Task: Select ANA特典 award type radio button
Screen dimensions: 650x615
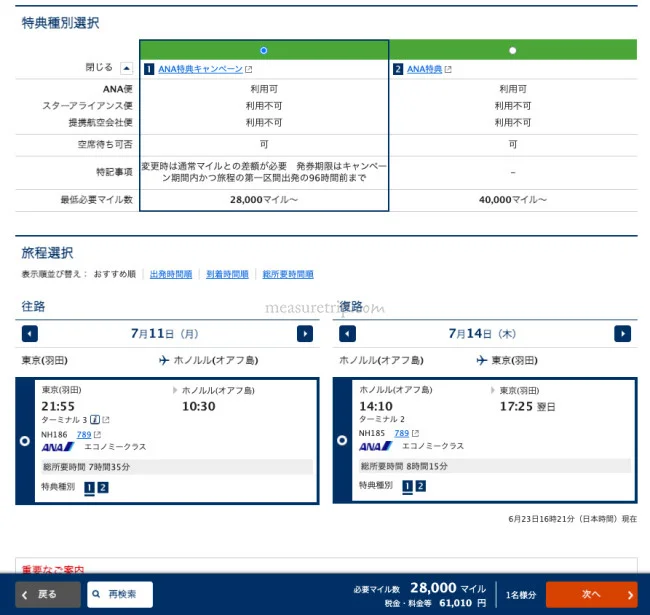Action: click(x=512, y=51)
